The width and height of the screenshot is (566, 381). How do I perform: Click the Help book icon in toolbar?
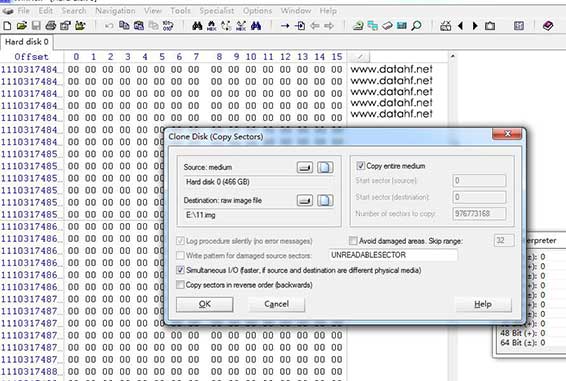tap(548, 26)
